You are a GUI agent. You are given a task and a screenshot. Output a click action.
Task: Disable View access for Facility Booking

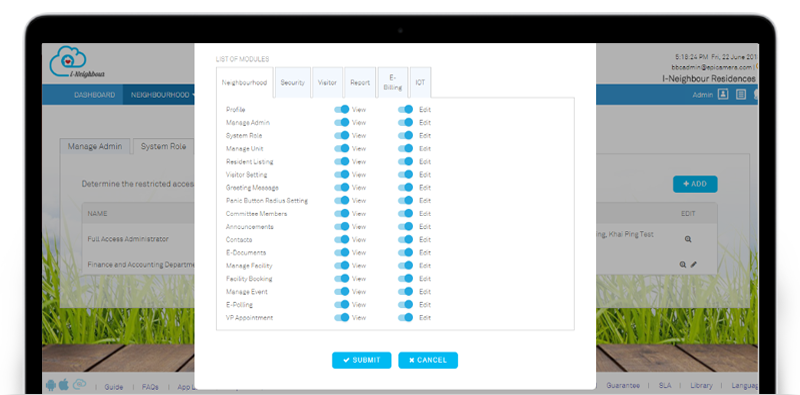[341, 278]
